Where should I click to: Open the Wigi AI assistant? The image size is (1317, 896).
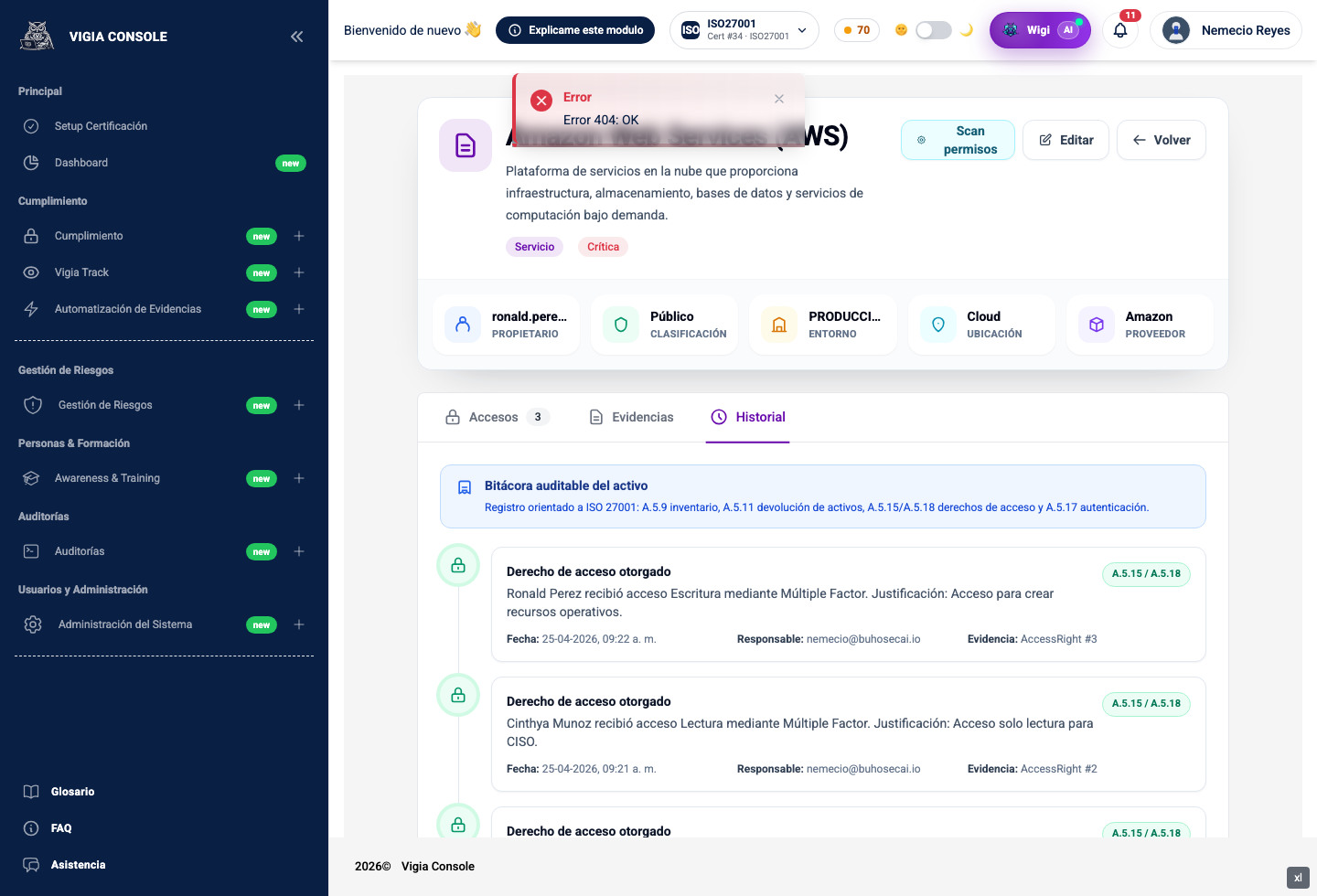[x=1040, y=30]
